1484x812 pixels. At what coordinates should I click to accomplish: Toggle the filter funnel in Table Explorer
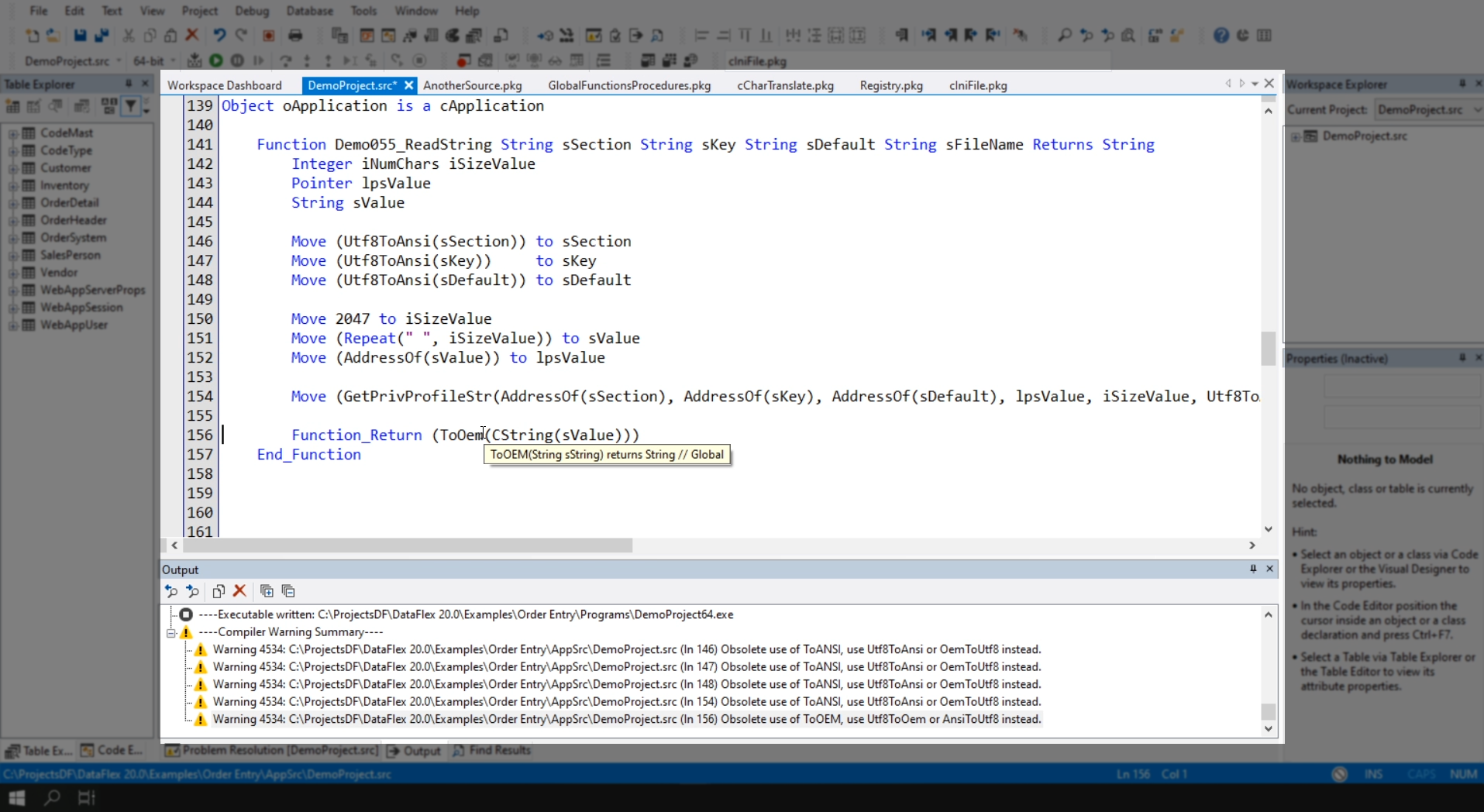(x=131, y=106)
